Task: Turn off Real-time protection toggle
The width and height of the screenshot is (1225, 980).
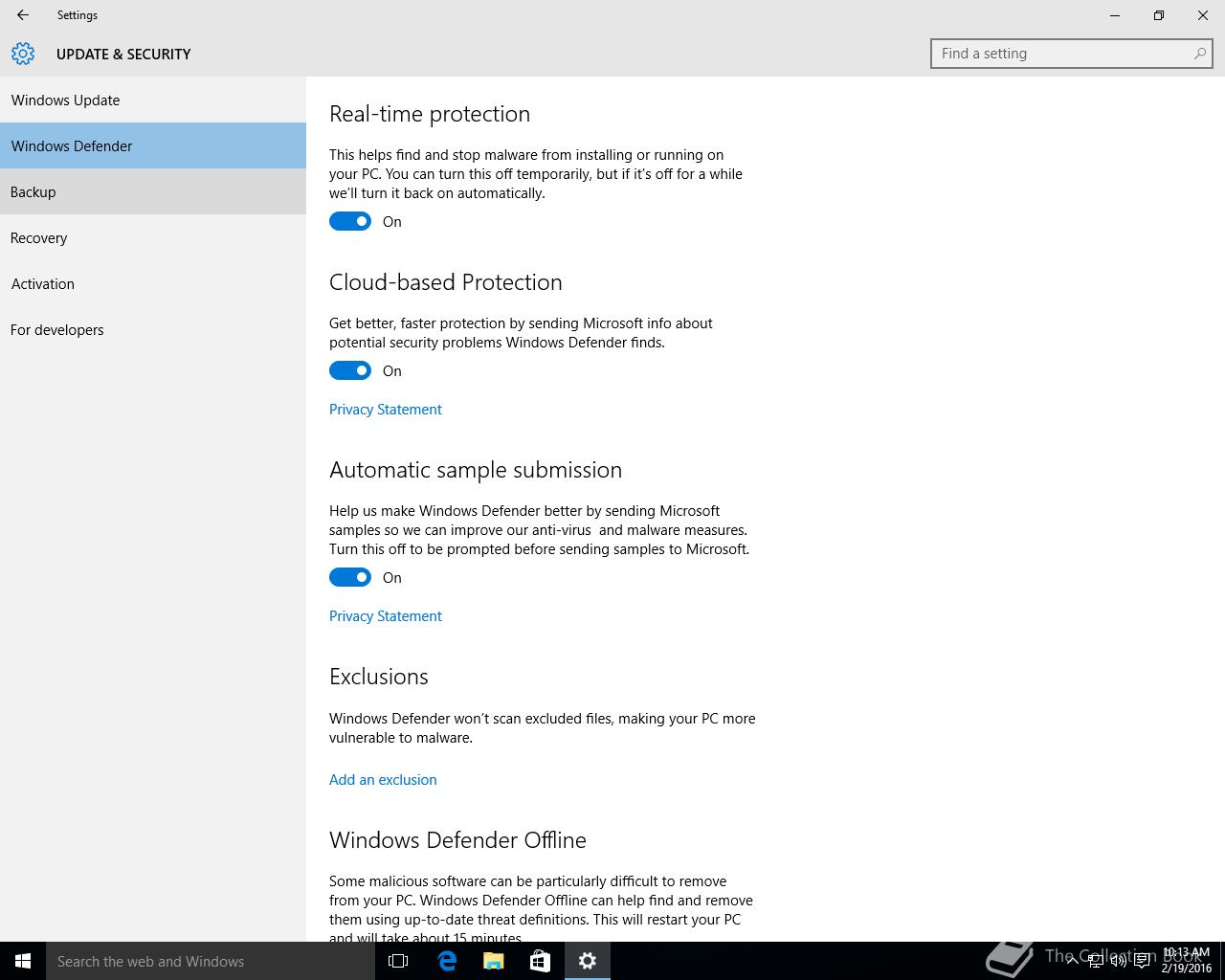Action: [350, 221]
